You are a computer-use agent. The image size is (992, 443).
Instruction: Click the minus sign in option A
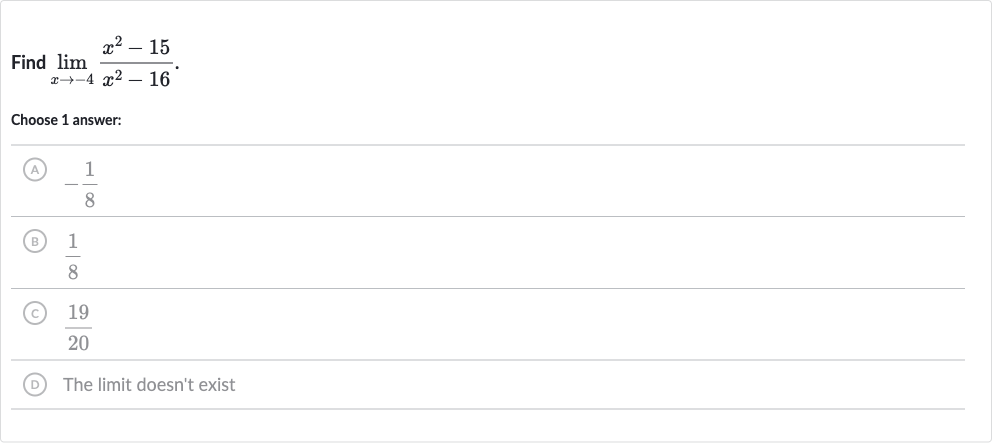pyautogui.click(x=71, y=185)
